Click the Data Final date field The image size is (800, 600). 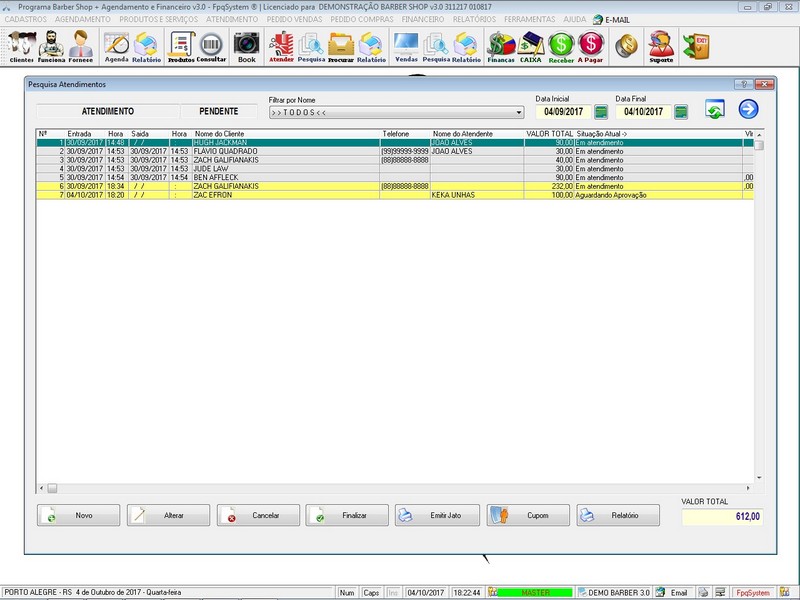pyautogui.click(x=643, y=112)
